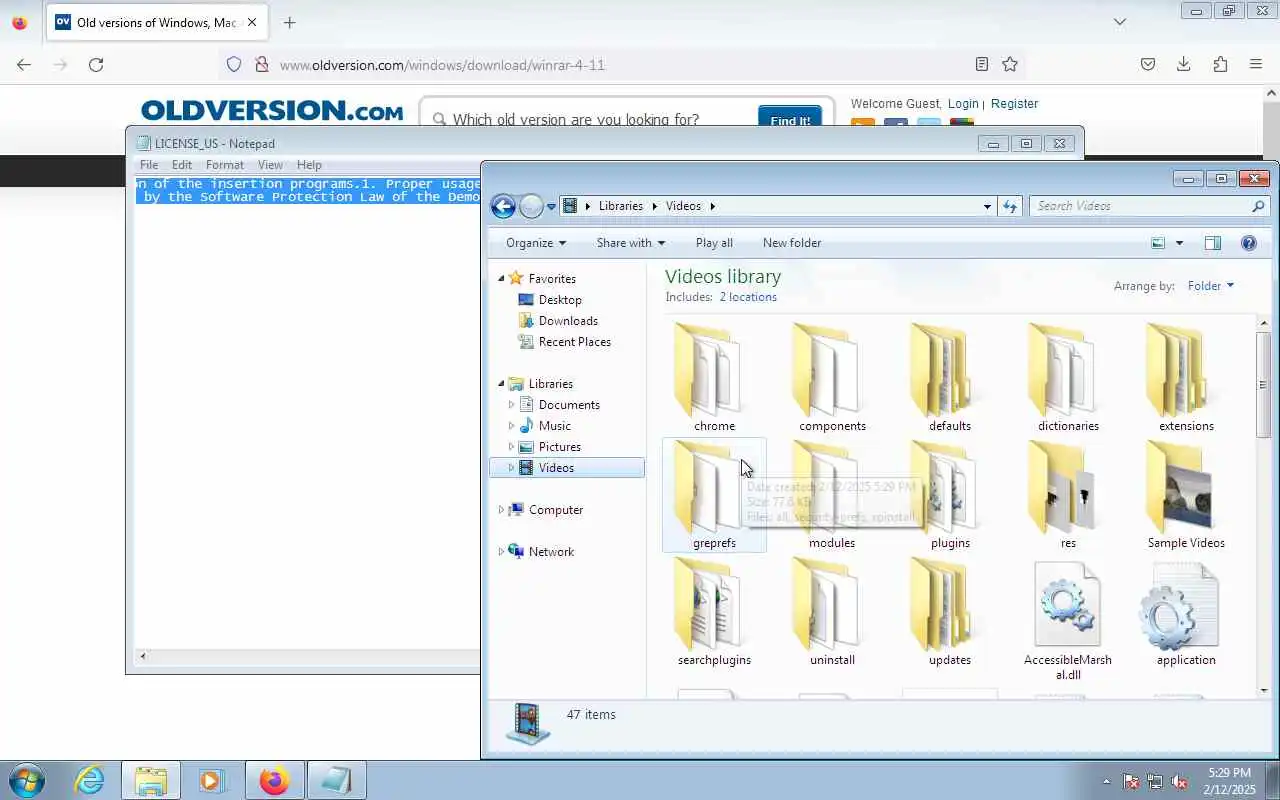This screenshot has height=800, width=1280.
Task: Click Windows Explorer taskbar icon
Action: point(151,780)
